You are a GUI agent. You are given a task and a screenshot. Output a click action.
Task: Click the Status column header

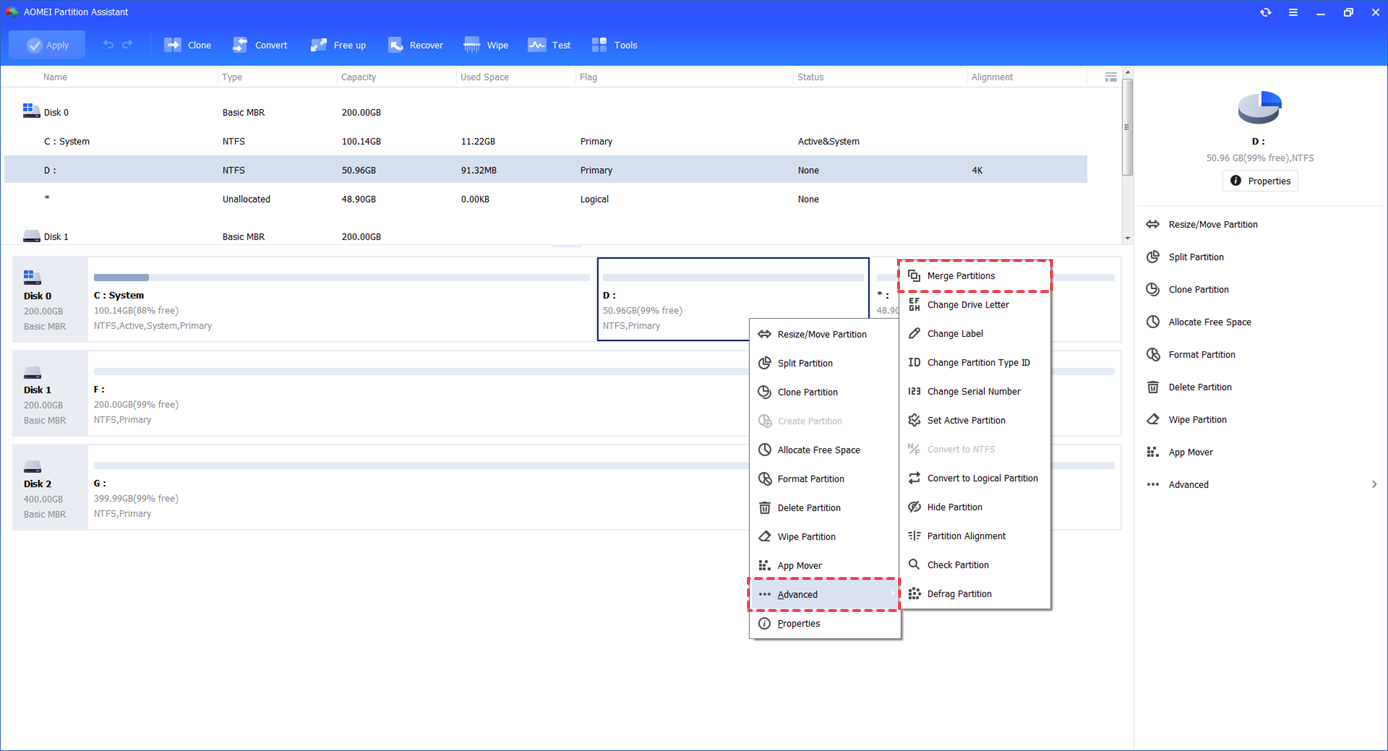click(x=810, y=77)
